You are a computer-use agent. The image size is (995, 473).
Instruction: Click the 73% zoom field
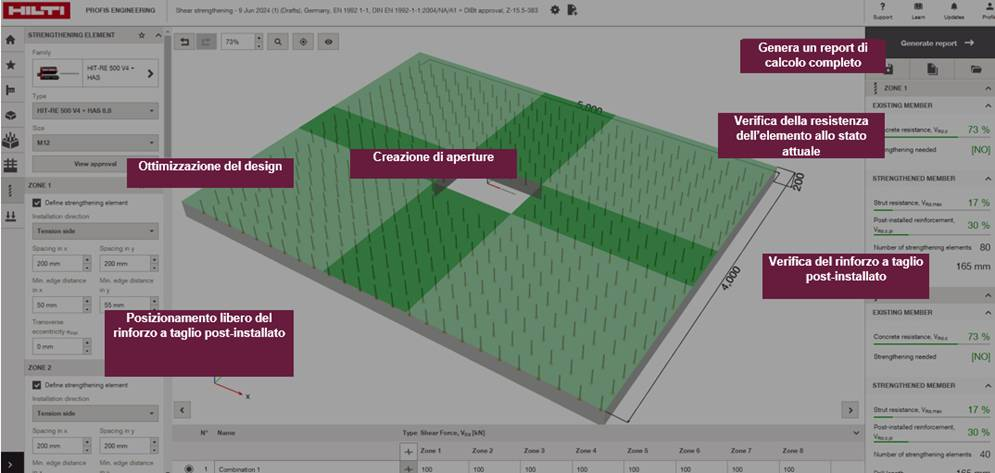point(237,42)
